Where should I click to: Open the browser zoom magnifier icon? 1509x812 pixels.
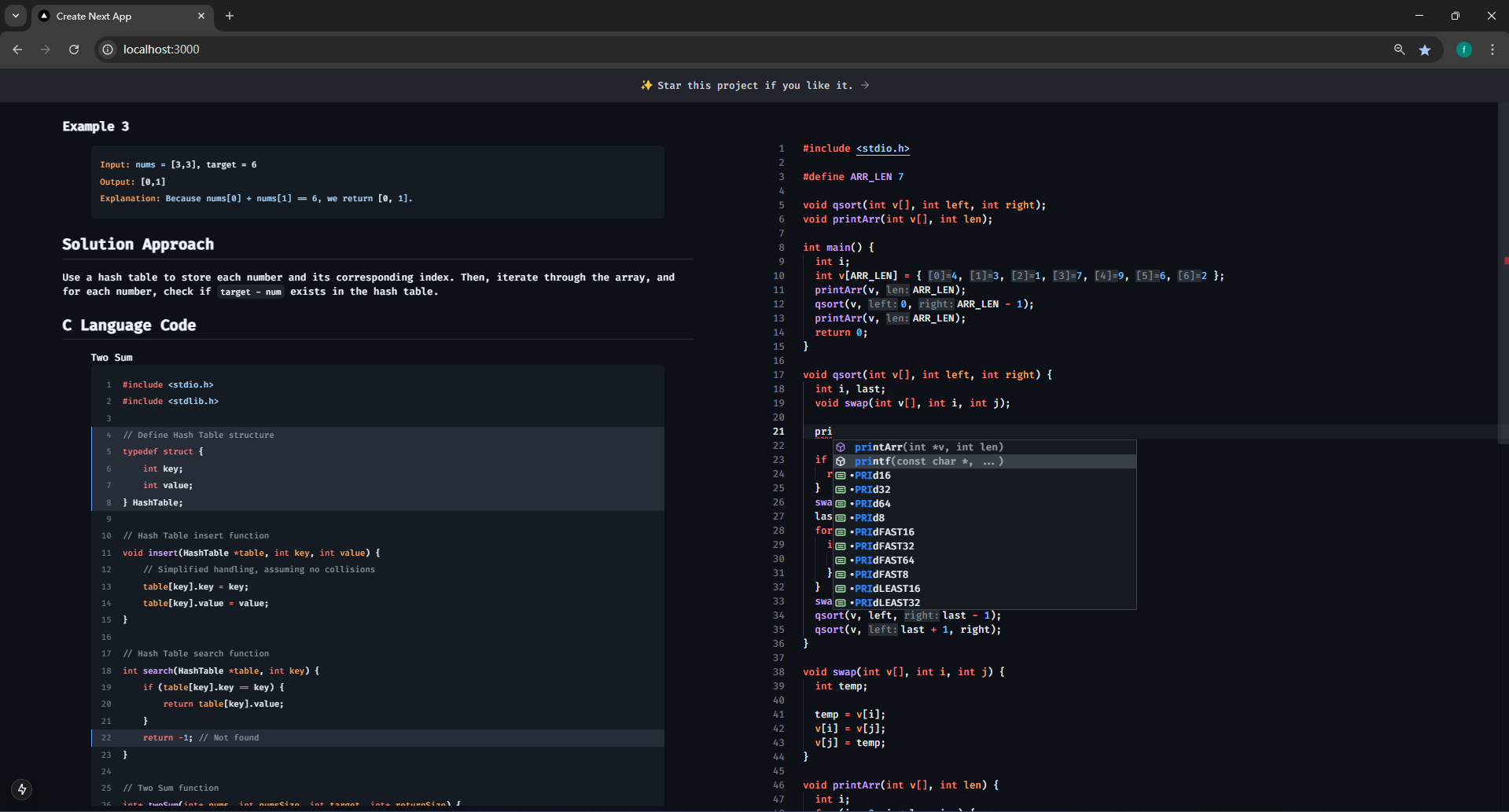pyautogui.click(x=1399, y=50)
